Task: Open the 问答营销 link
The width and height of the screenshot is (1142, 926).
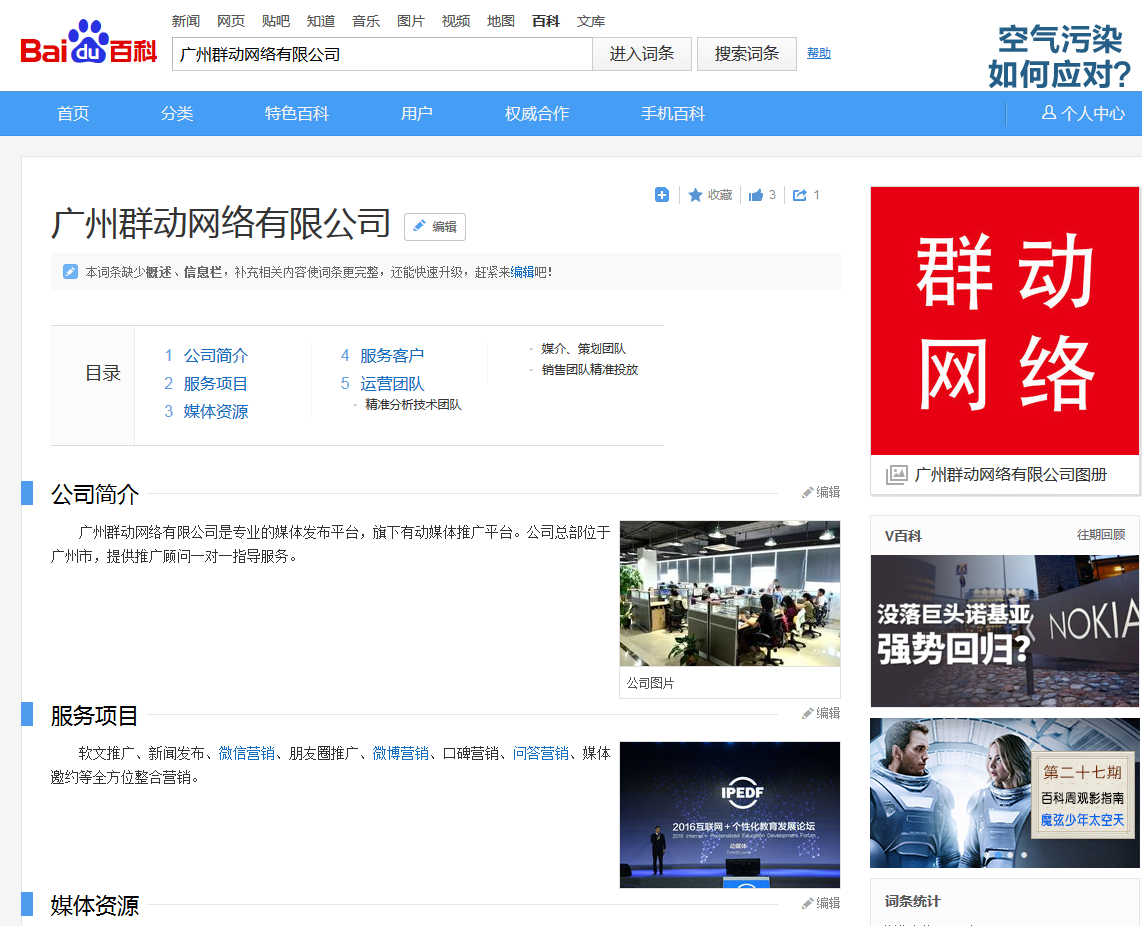Action: tap(540, 753)
